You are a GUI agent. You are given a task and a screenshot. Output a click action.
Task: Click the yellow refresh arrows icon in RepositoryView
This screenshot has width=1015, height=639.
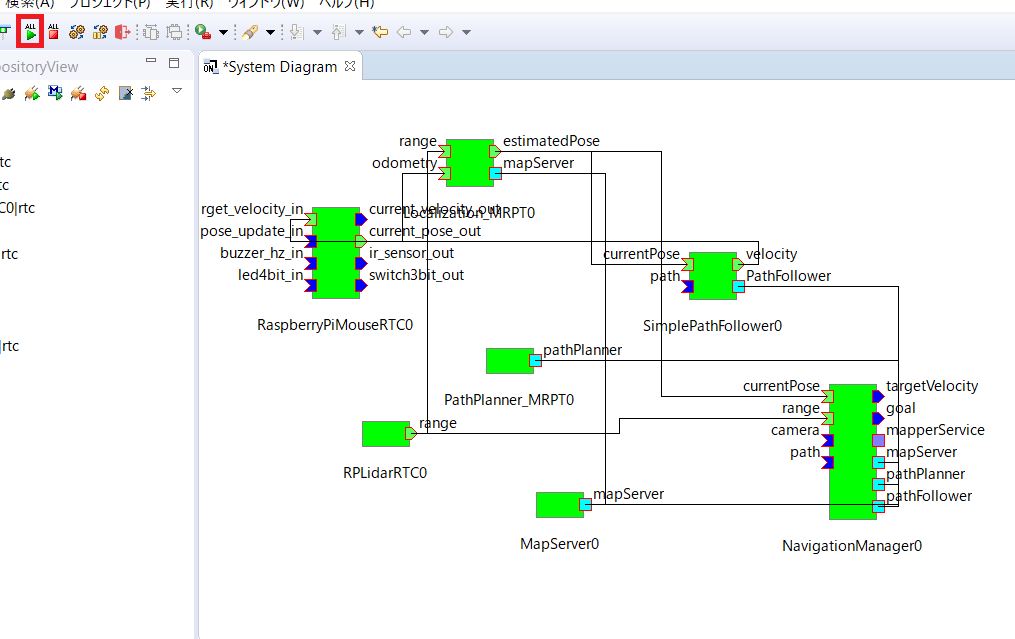[x=102, y=93]
